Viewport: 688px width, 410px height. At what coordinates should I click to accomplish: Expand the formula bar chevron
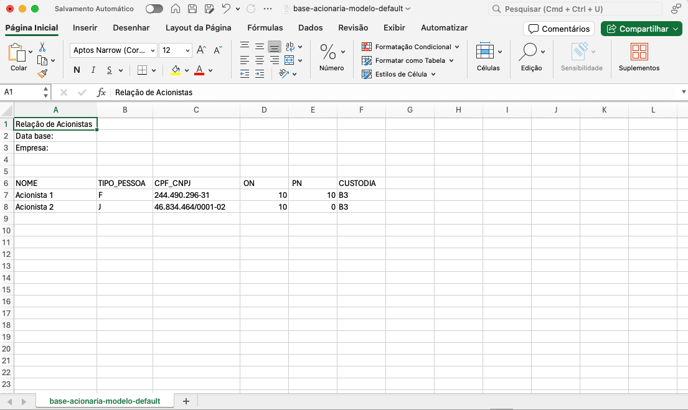(684, 92)
